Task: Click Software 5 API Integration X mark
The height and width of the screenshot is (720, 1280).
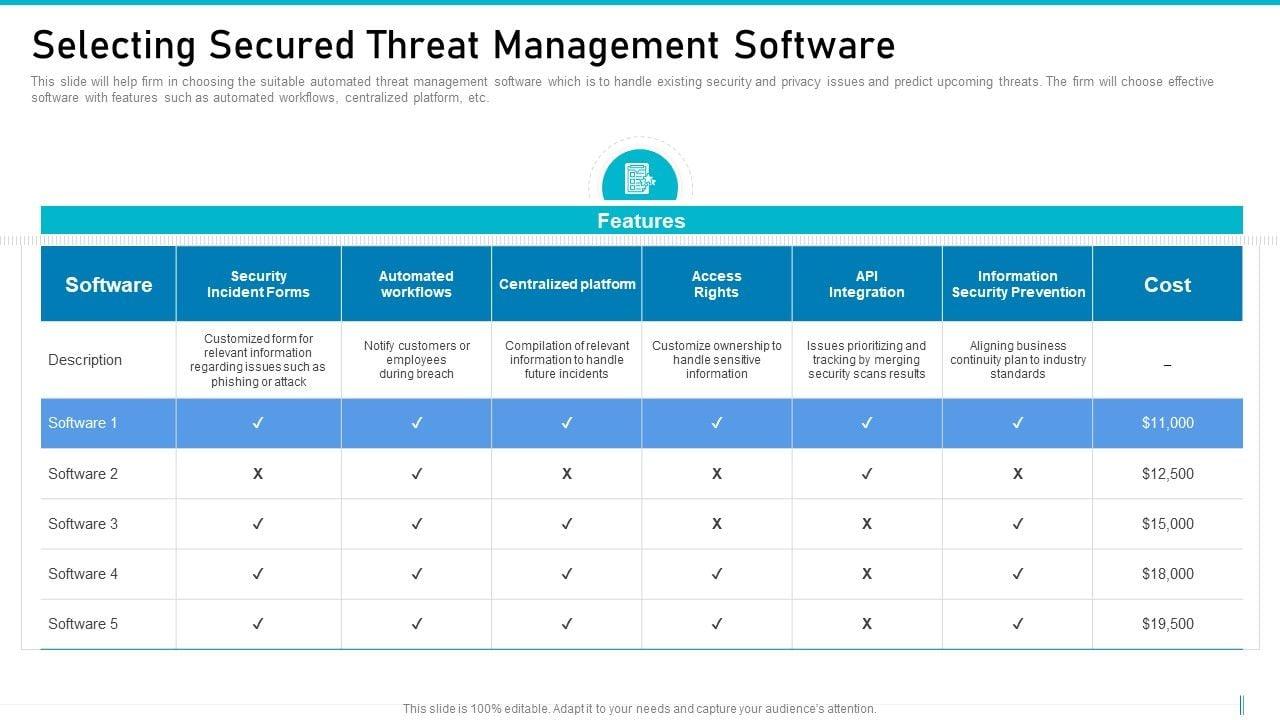Action: (867, 624)
